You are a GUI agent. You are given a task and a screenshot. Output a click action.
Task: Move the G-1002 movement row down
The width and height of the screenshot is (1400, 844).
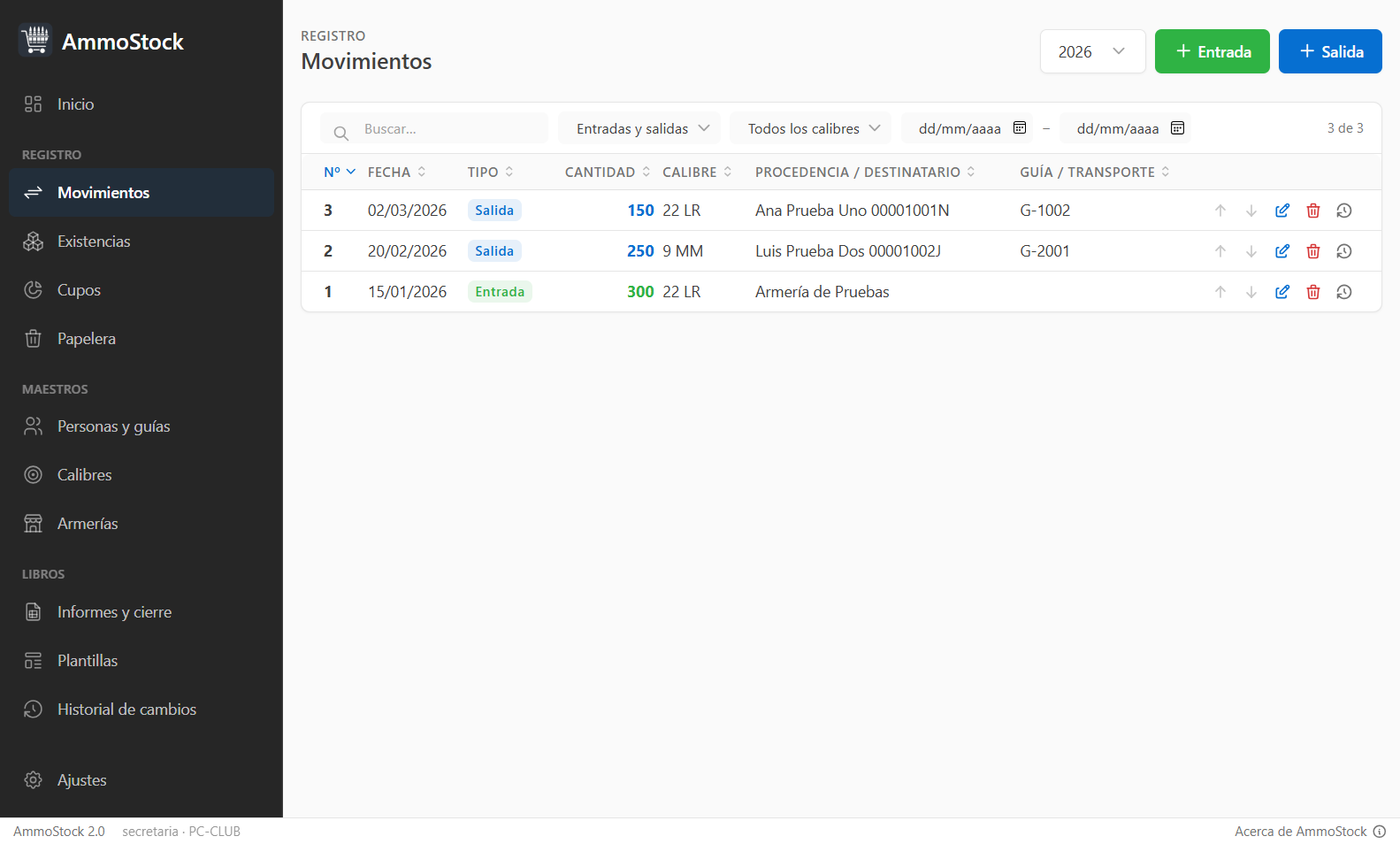pos(1251,211)
